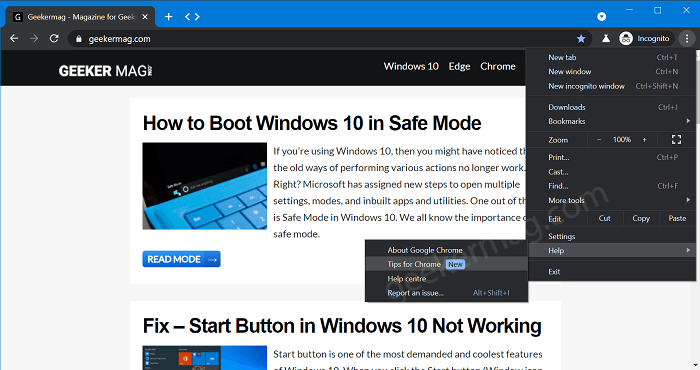Click the angle brackets icon near tabs

(192, 17)
